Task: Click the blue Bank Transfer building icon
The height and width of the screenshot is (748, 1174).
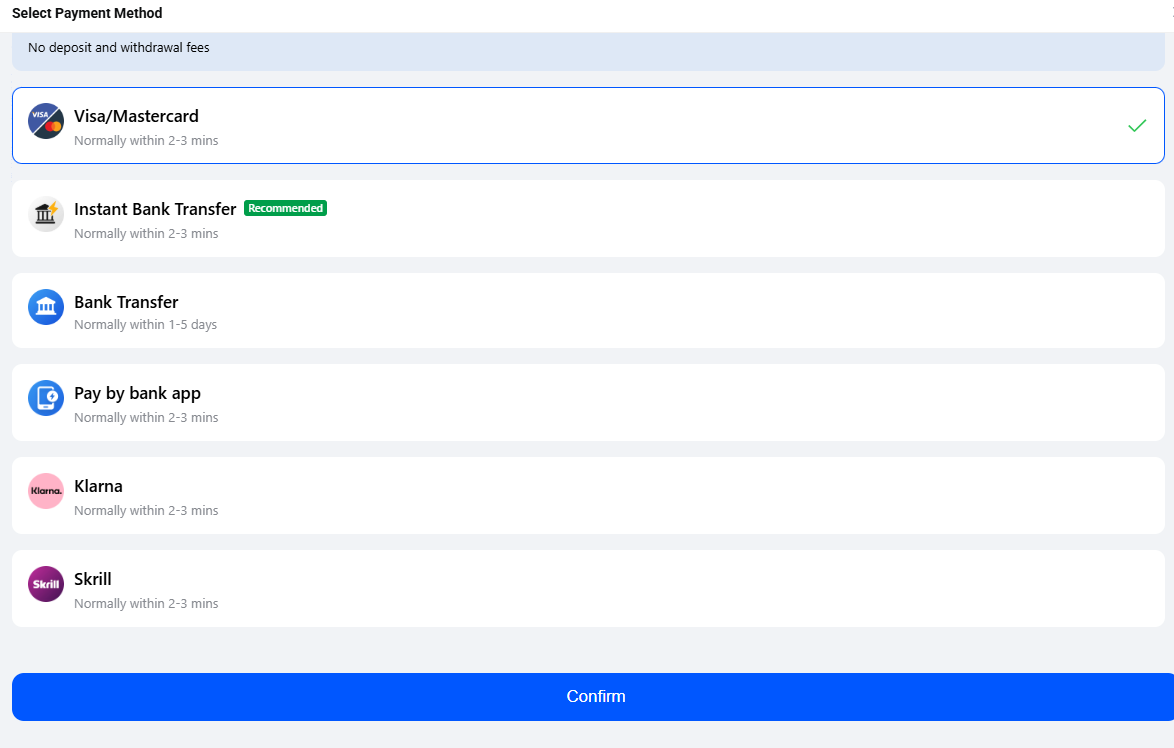Action: tap(46, 307)
